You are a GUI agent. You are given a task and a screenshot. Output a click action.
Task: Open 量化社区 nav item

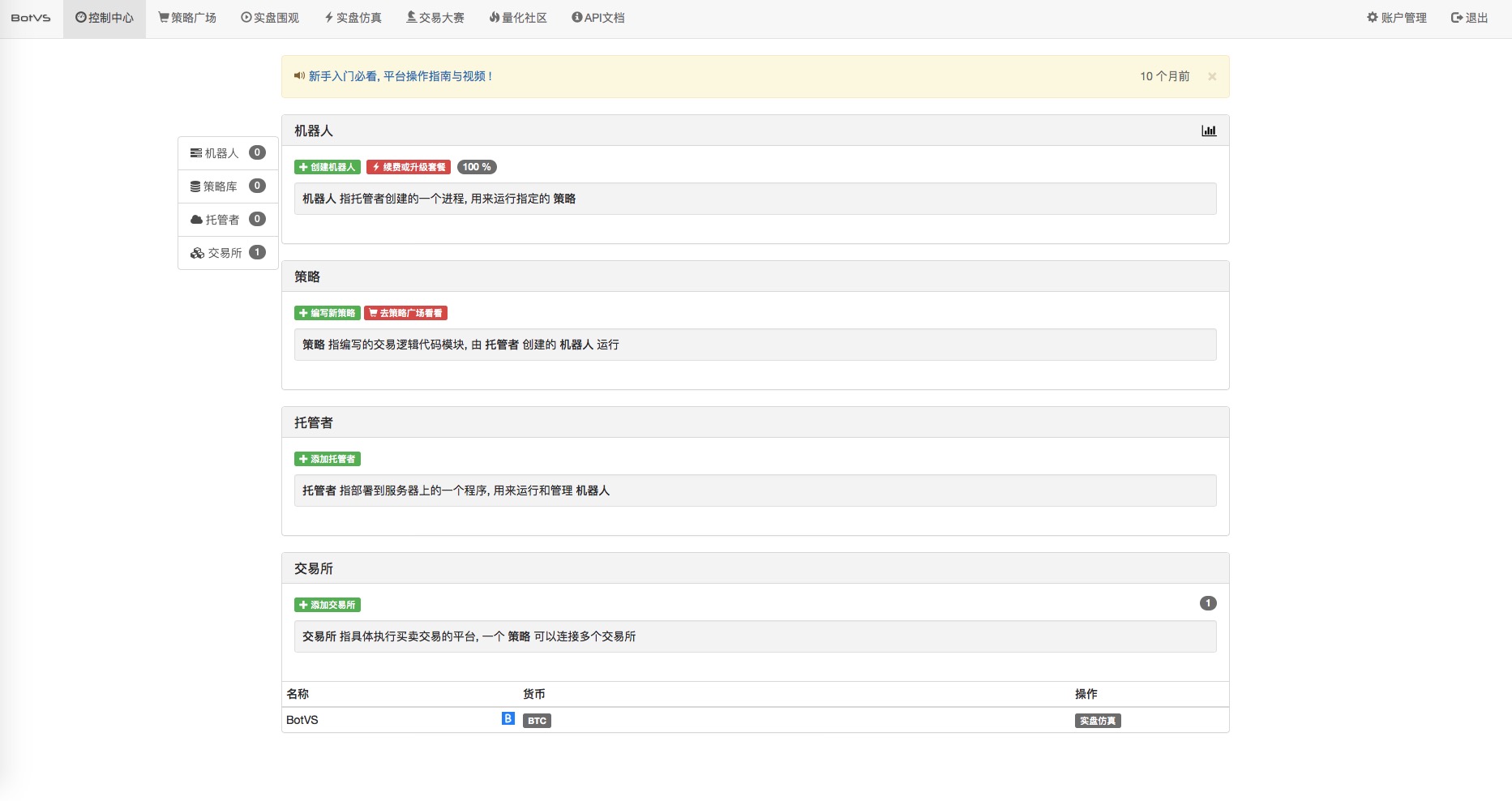pyautogui.click(x=518, y=18)
